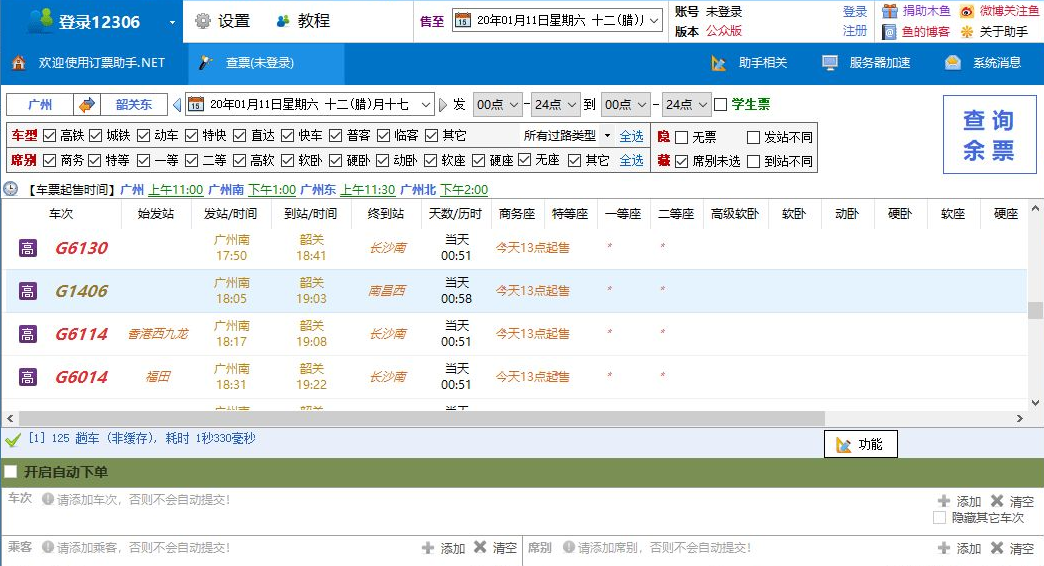Toggle the 高铁 train type checkbox
This screenshot has width=1044, height=566.
pos(49,136)
